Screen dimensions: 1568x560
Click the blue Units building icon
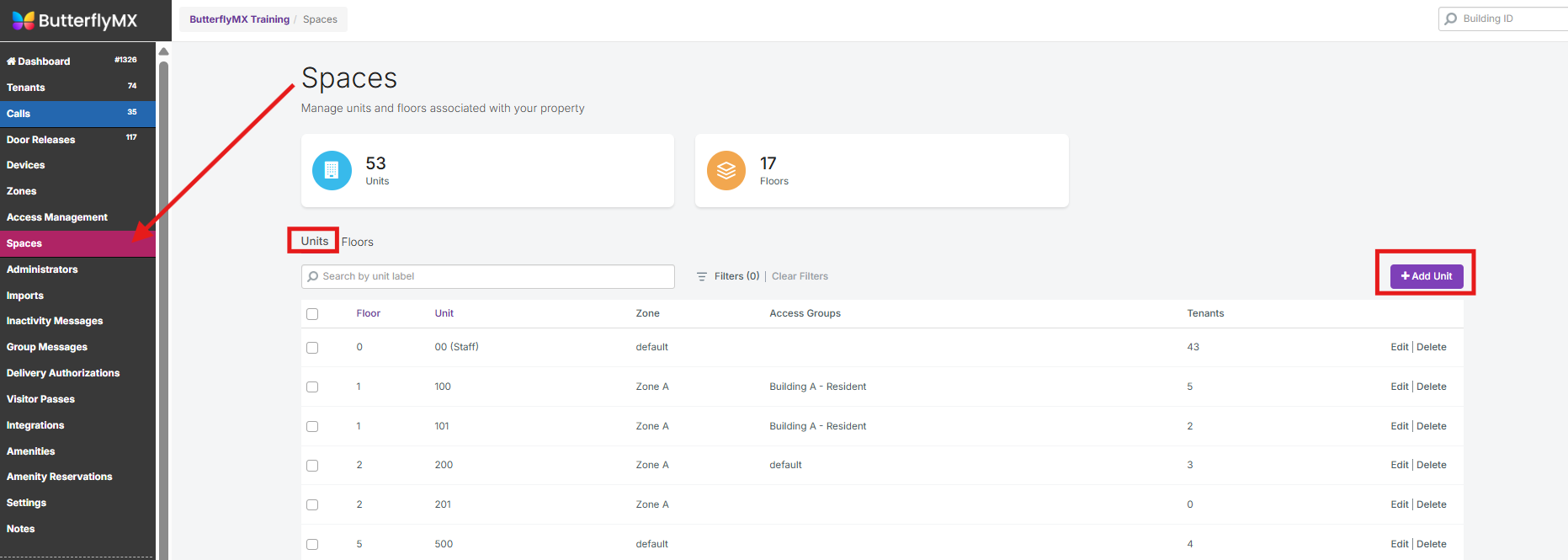[x=332, y=170]
